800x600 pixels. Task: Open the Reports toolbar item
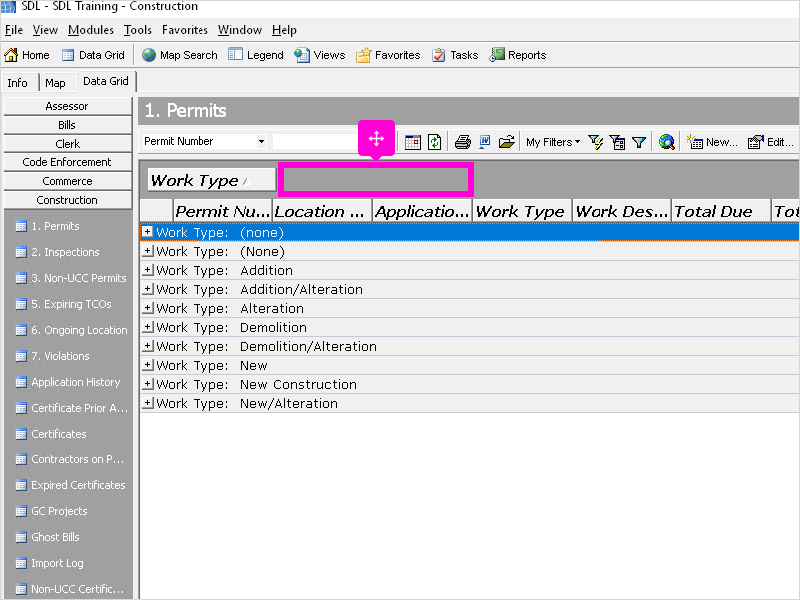coord(518,55)
